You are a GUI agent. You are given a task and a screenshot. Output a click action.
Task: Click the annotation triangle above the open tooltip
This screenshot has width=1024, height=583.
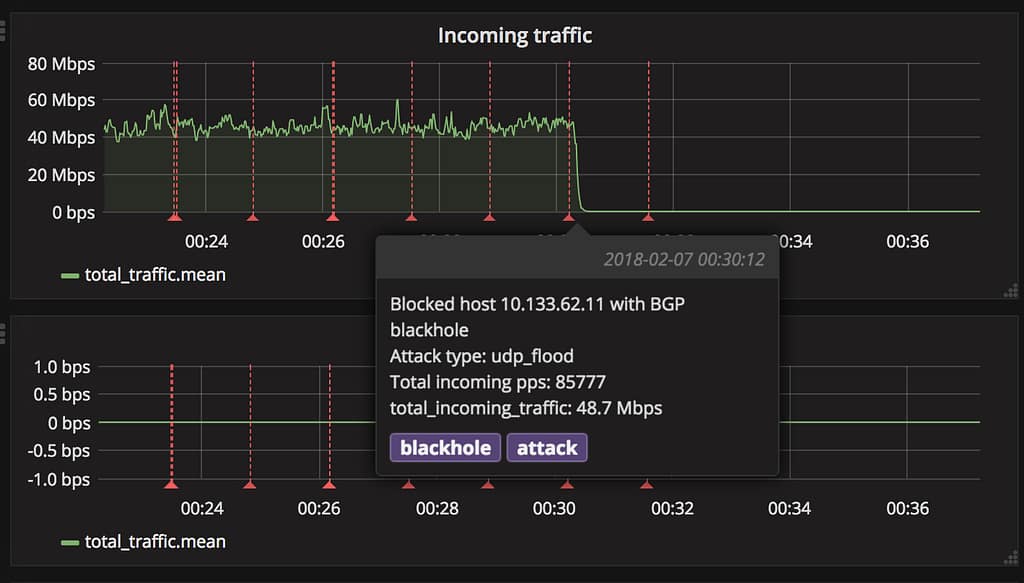569,216
